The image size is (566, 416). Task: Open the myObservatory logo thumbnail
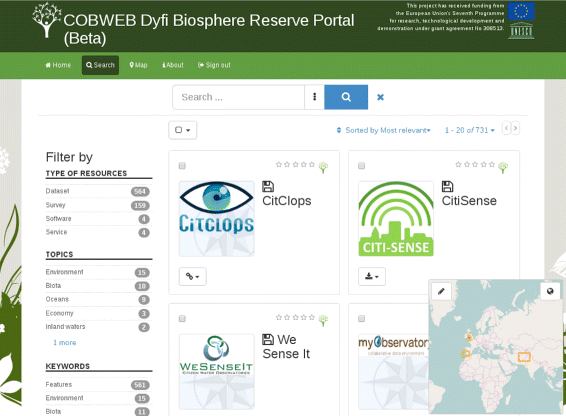pyautogui.click(x=393, y=372)
